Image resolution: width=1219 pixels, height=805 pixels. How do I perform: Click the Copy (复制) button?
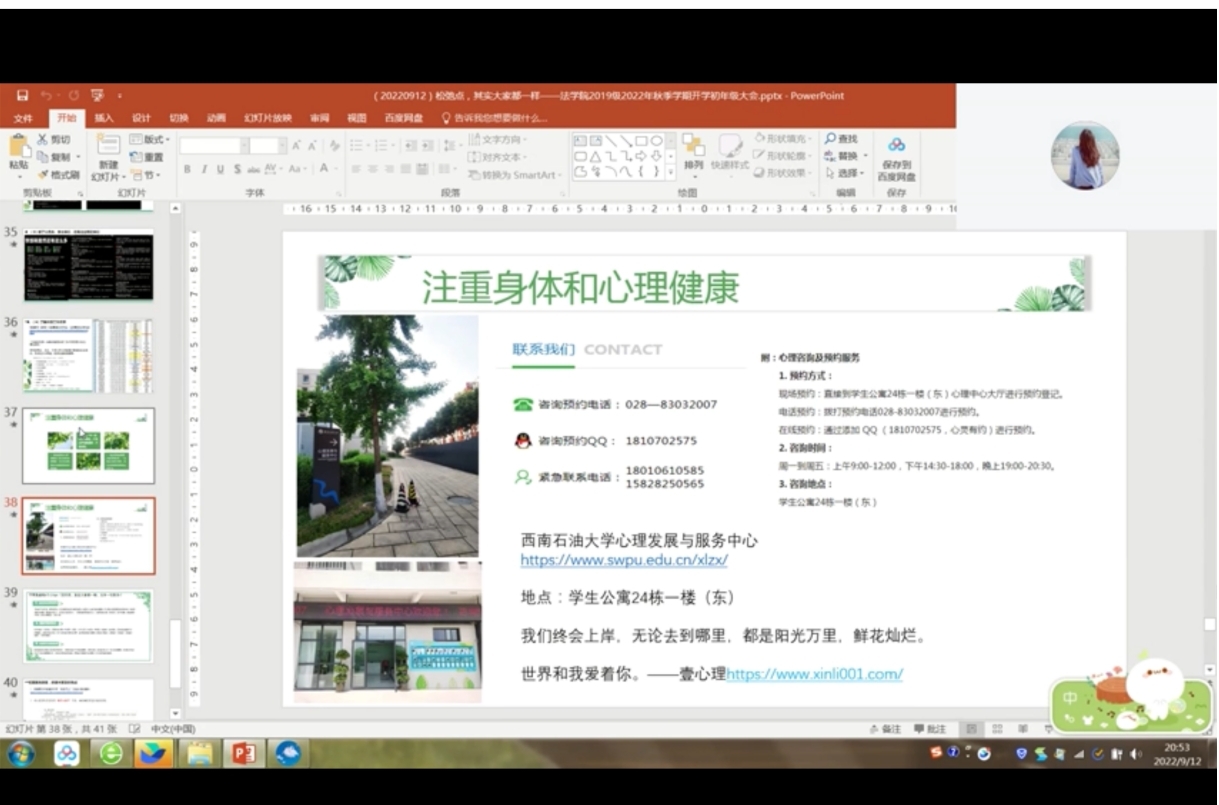tap(53, 157)
